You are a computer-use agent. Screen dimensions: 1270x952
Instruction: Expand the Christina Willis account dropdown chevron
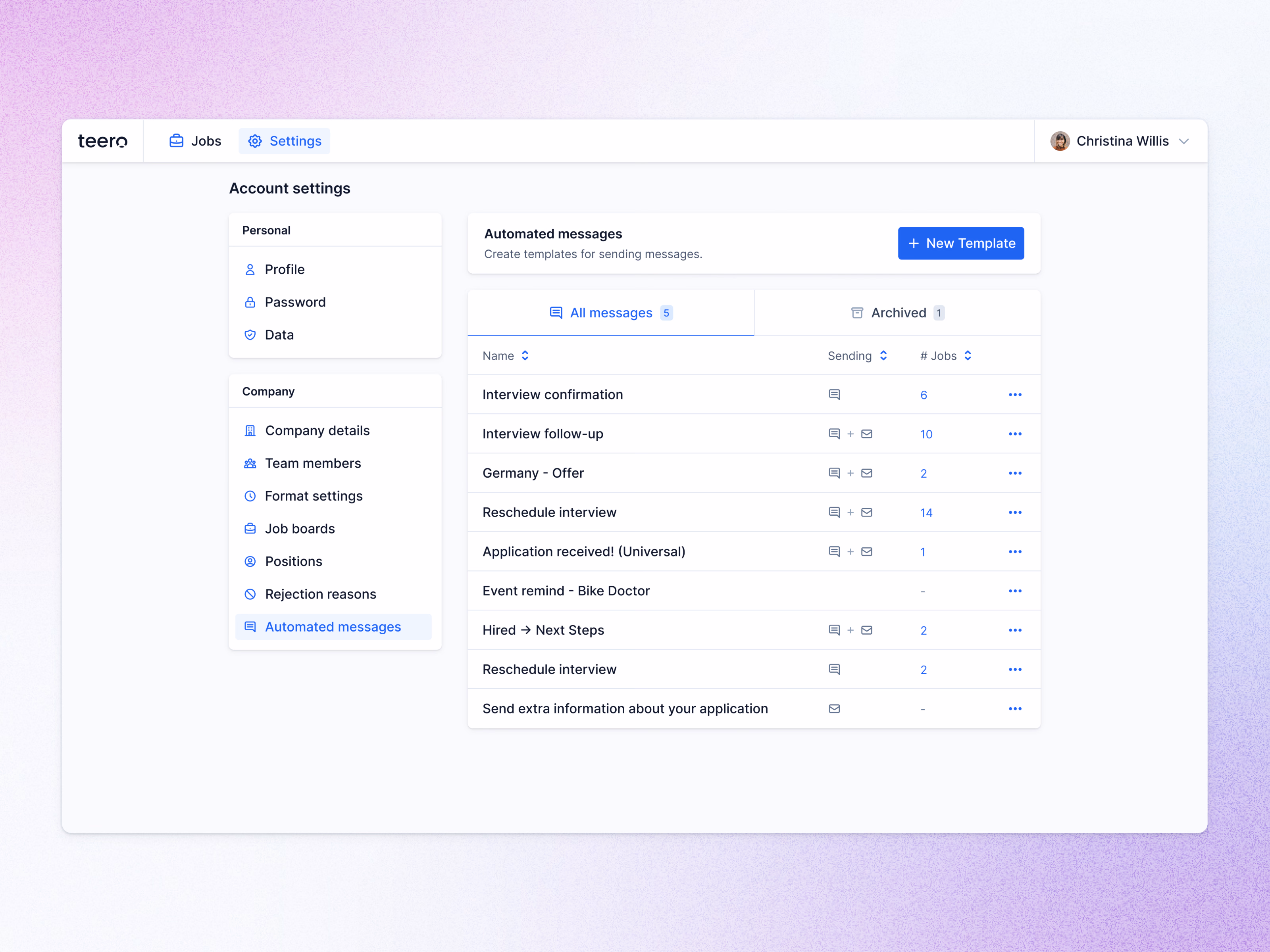pyautogui.click(x=1184, y=142)
